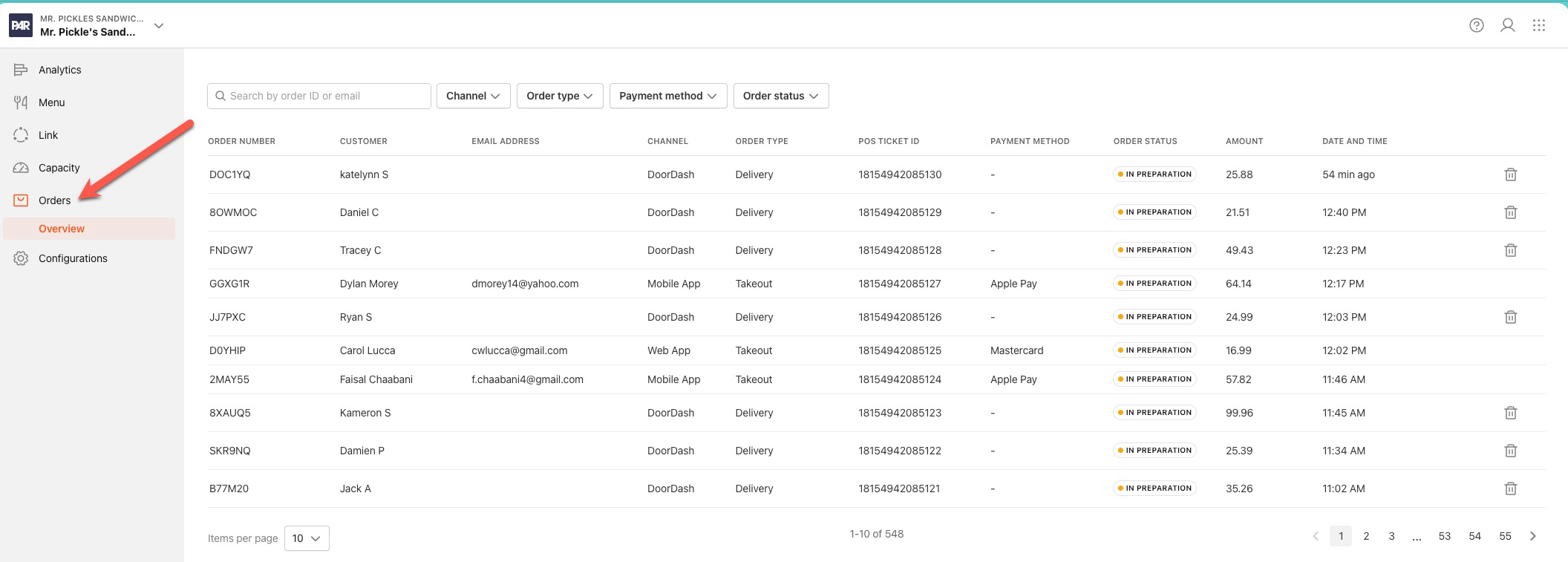This screenshot has height=562, width=1568.
Task: Navigate to Capacity in sidebar
Action: tap(59, 168)
